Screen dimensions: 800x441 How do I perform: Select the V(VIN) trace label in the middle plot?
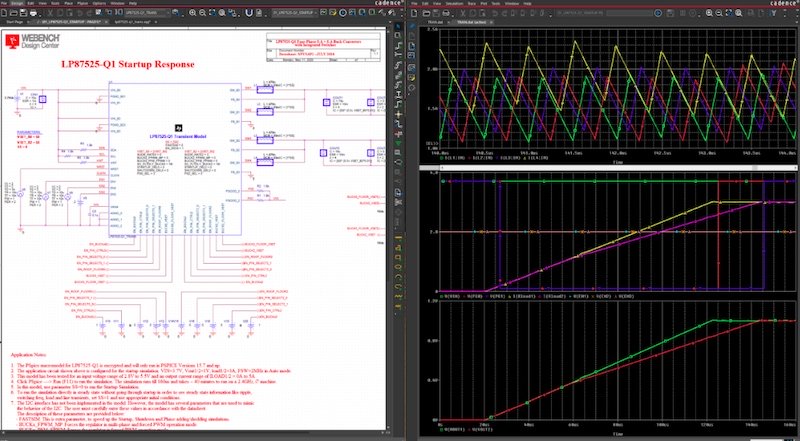click(x=452, y=297)
